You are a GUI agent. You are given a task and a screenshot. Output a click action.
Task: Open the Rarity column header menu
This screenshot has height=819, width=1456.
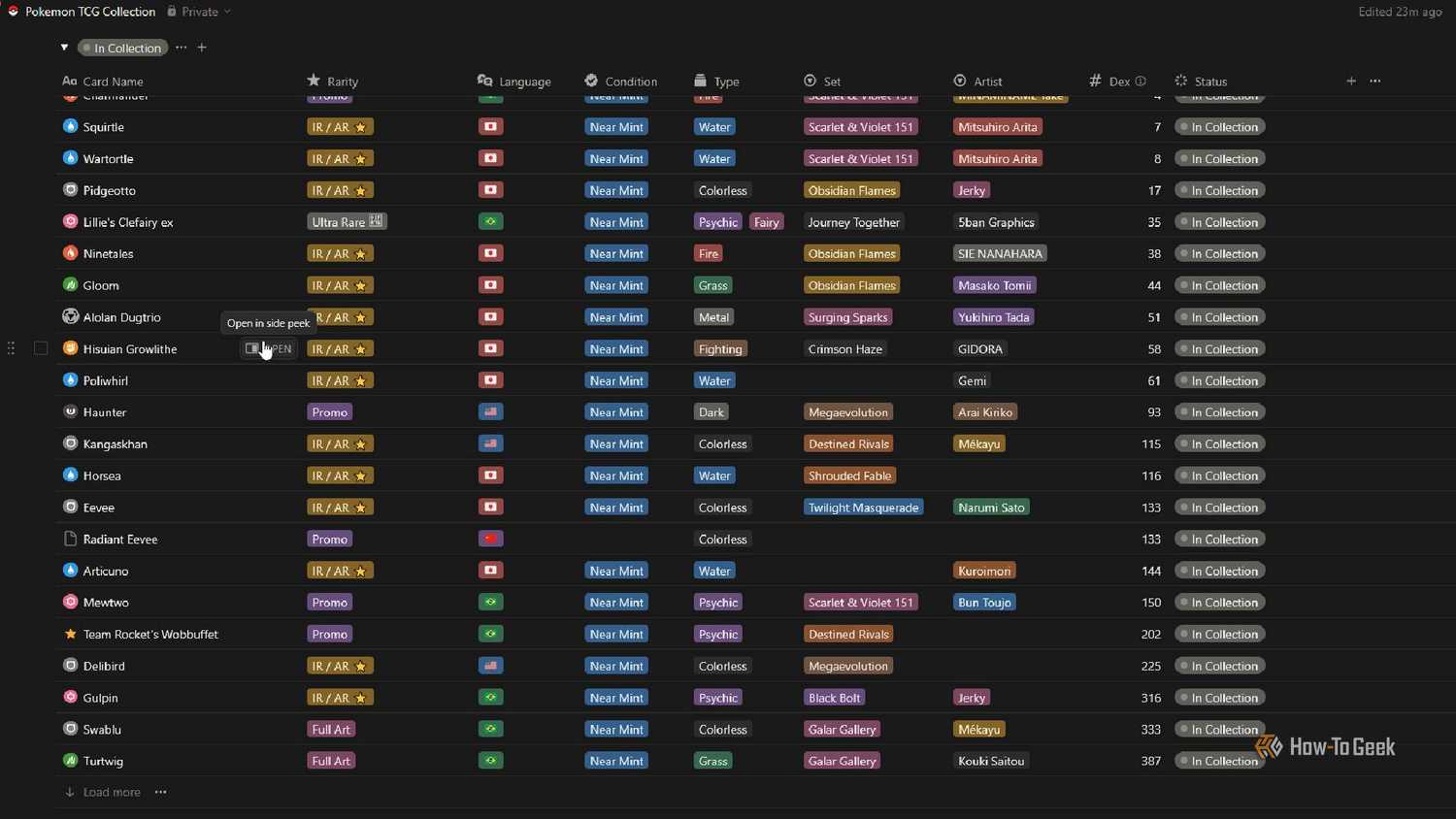333,82
